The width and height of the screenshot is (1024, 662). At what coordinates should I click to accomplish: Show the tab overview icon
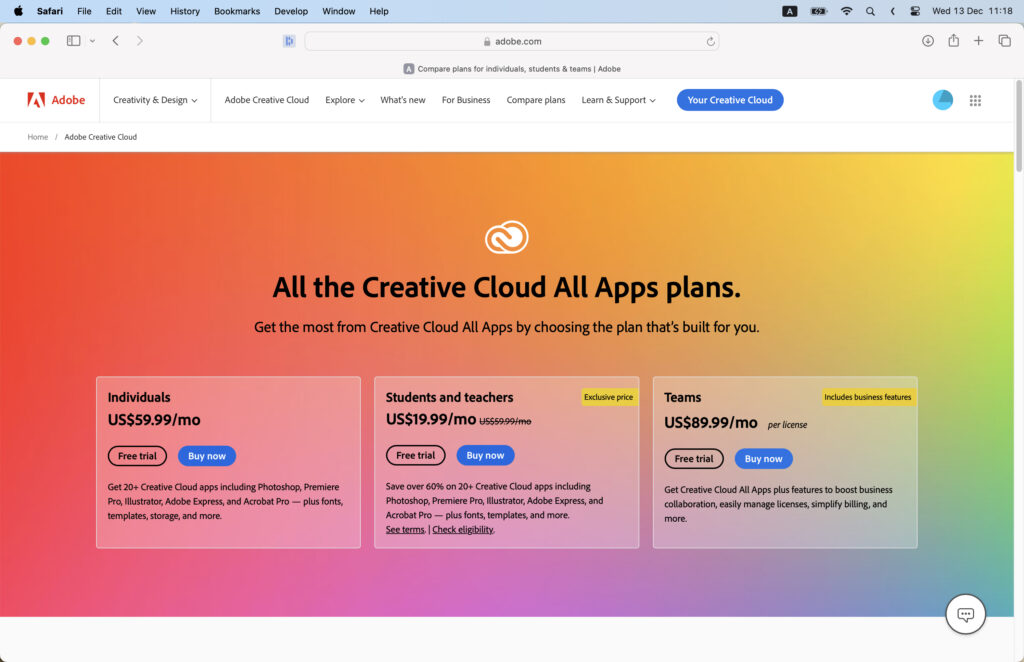[1004, 41]
